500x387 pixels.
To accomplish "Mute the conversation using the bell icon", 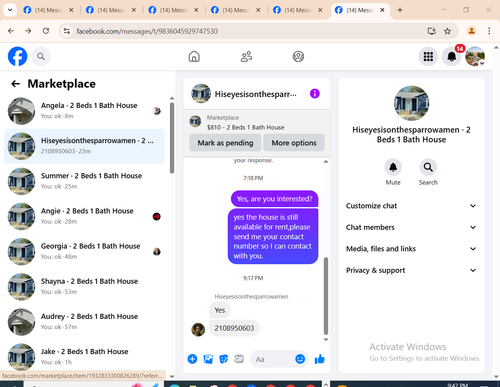I will click(393, 167).
